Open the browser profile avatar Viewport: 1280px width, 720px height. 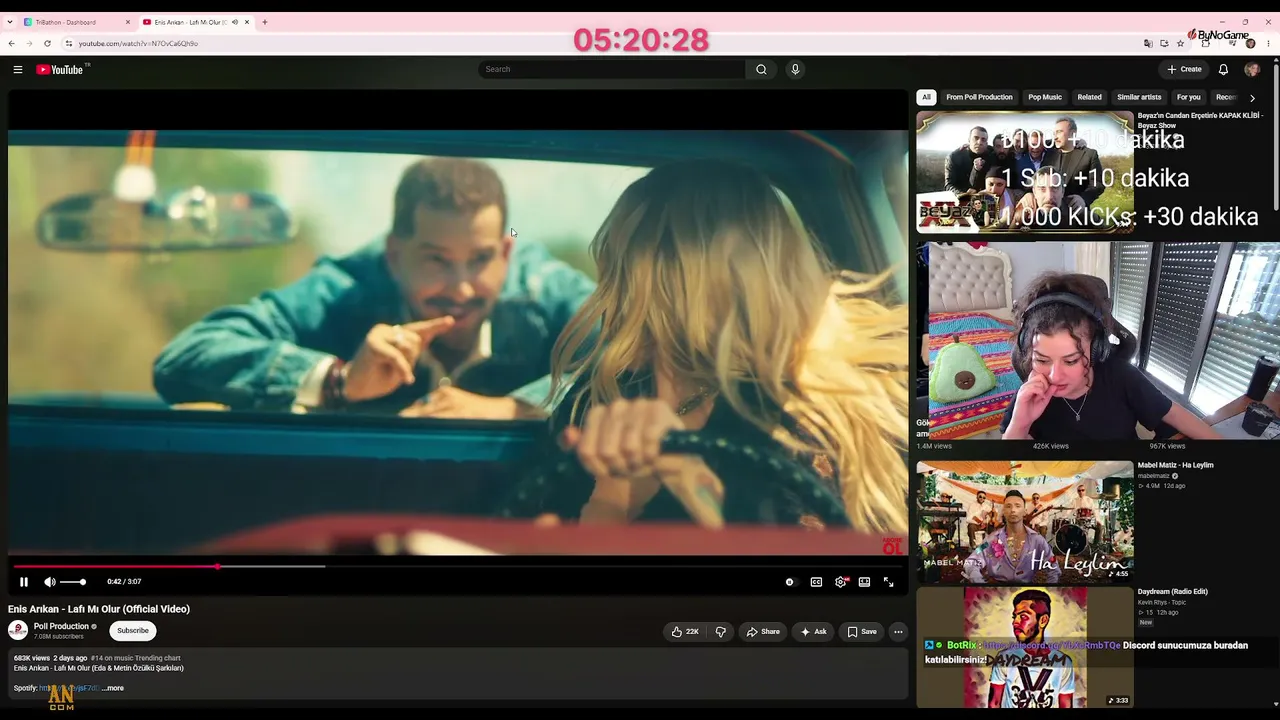(x=1250, y=43)
